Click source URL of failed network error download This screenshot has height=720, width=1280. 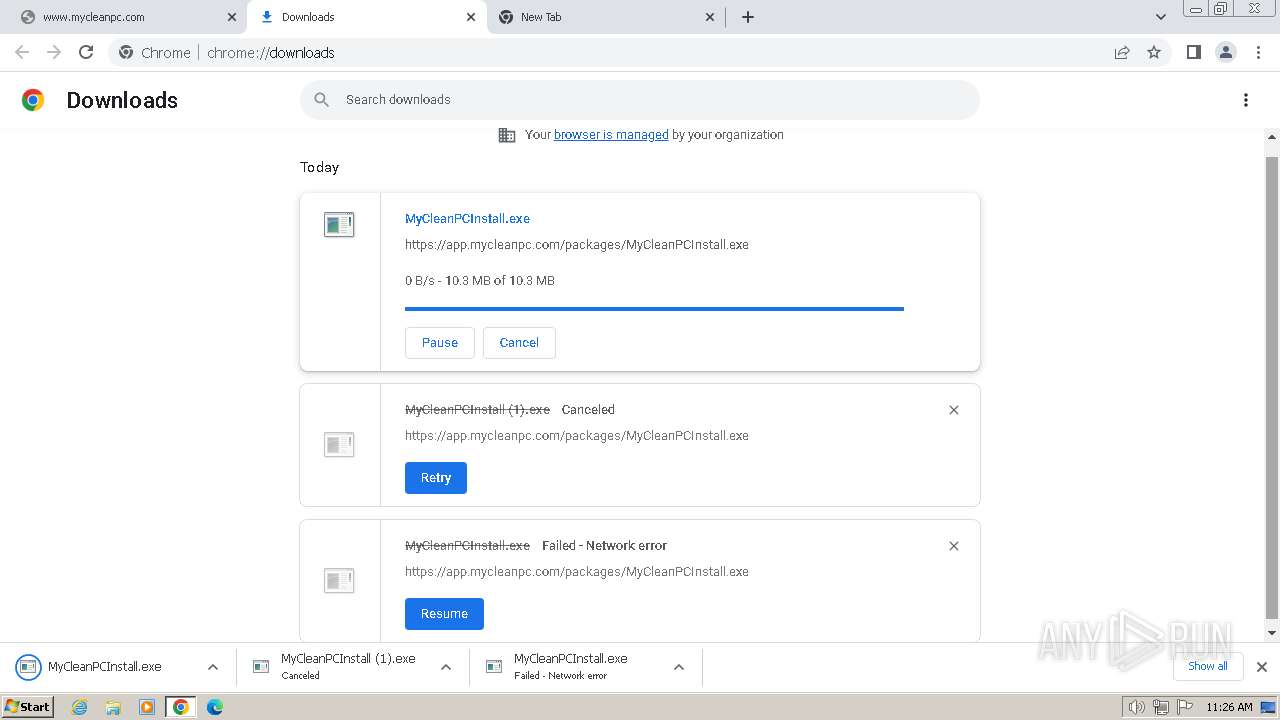pyautogui.click(x=576, y=572)
